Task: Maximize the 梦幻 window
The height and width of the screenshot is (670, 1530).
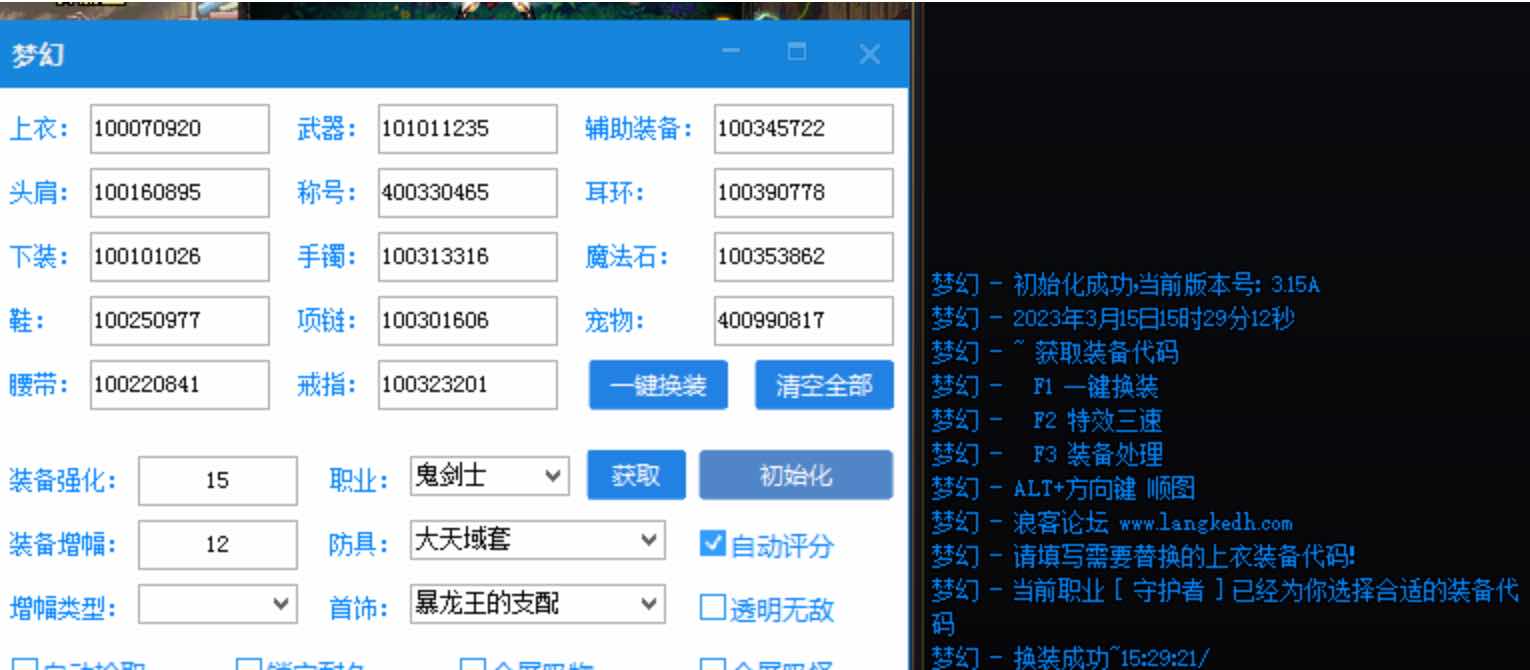Action: pos(797,54)
